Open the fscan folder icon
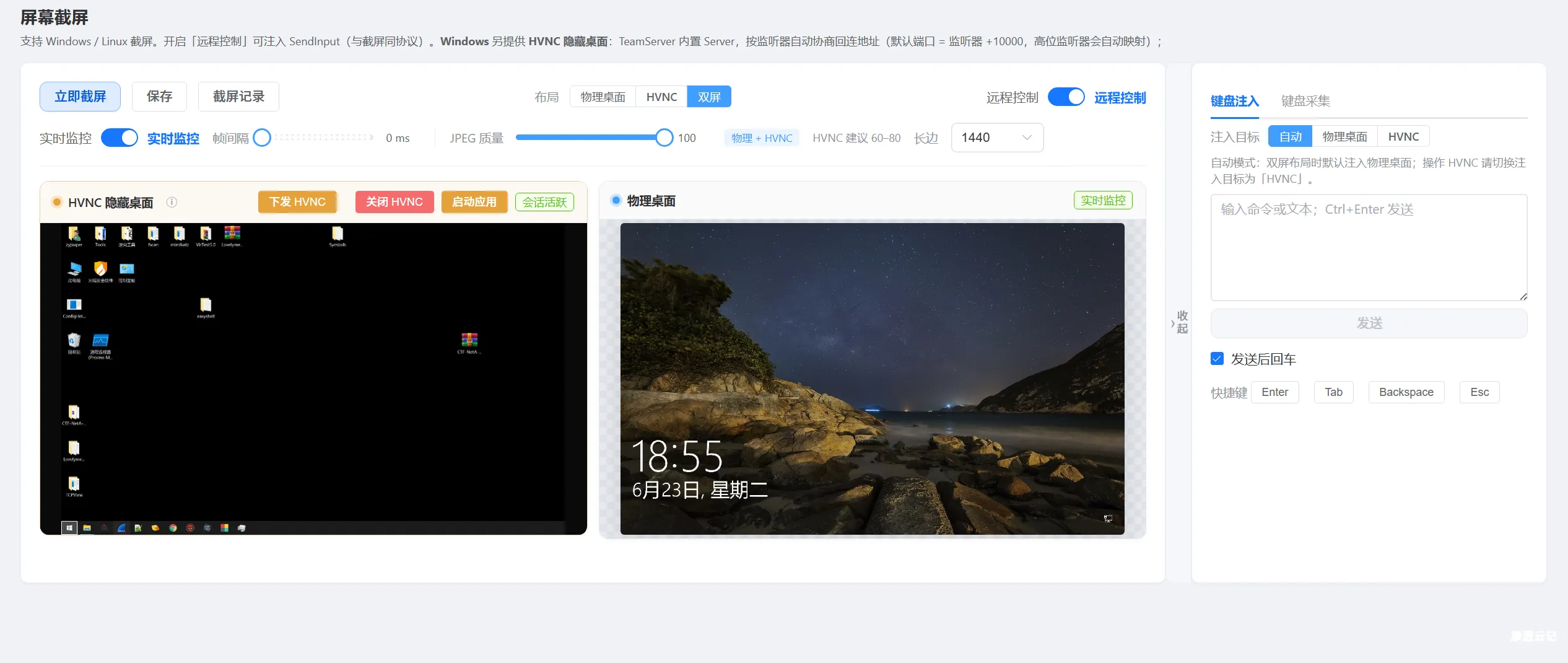 [x=153, y=235]
